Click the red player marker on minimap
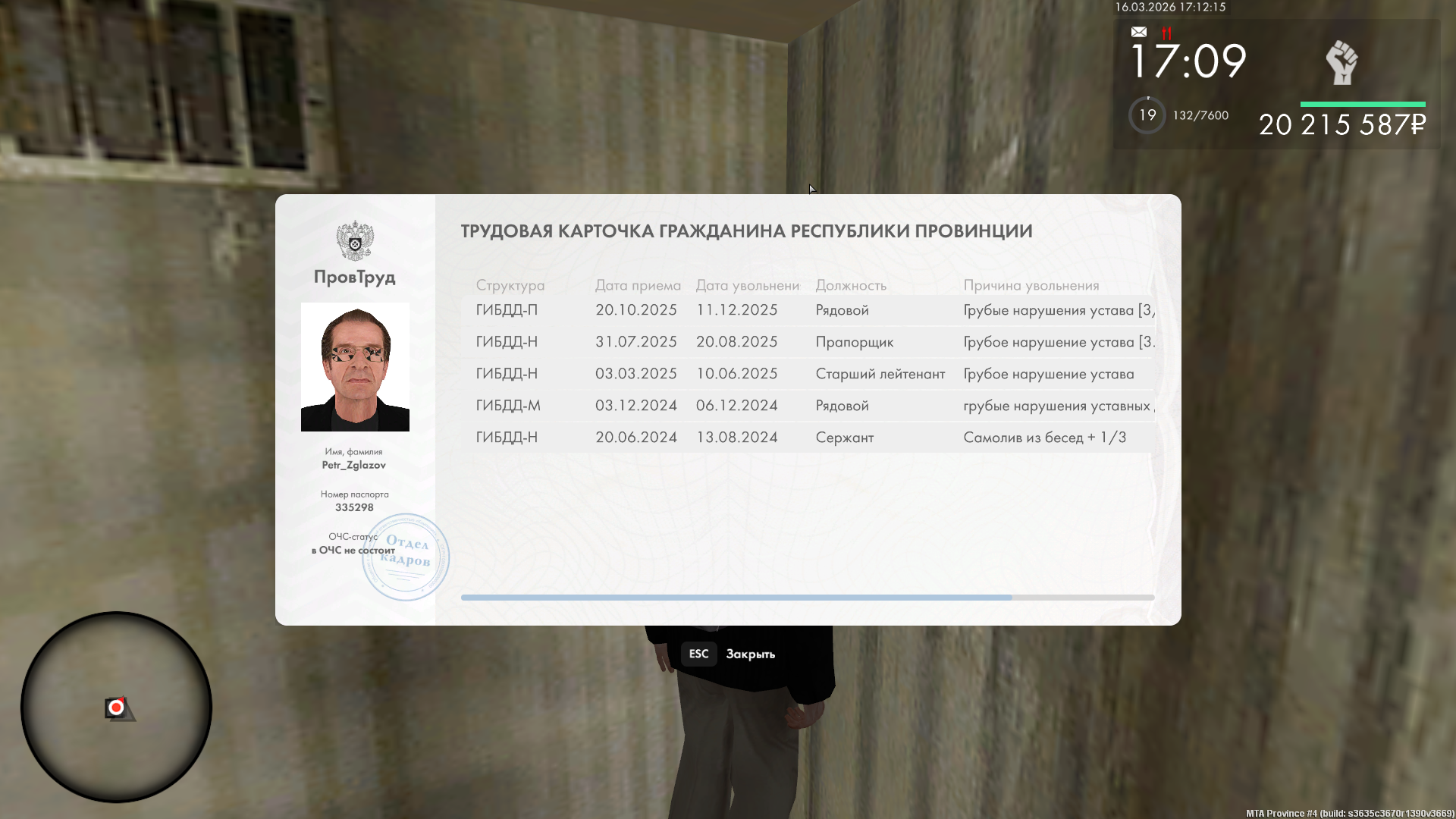Viewport: 1456px width, 819px height. pyautogui.click(x=116, y=708)
